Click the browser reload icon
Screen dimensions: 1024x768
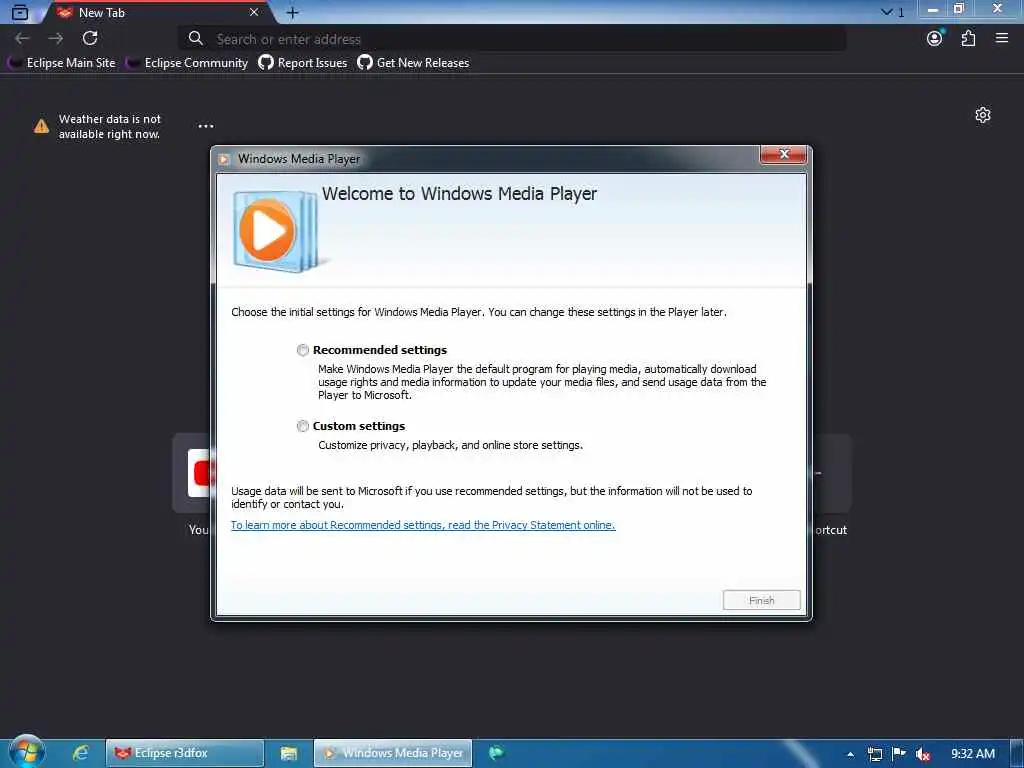click(x=90, y=39)
